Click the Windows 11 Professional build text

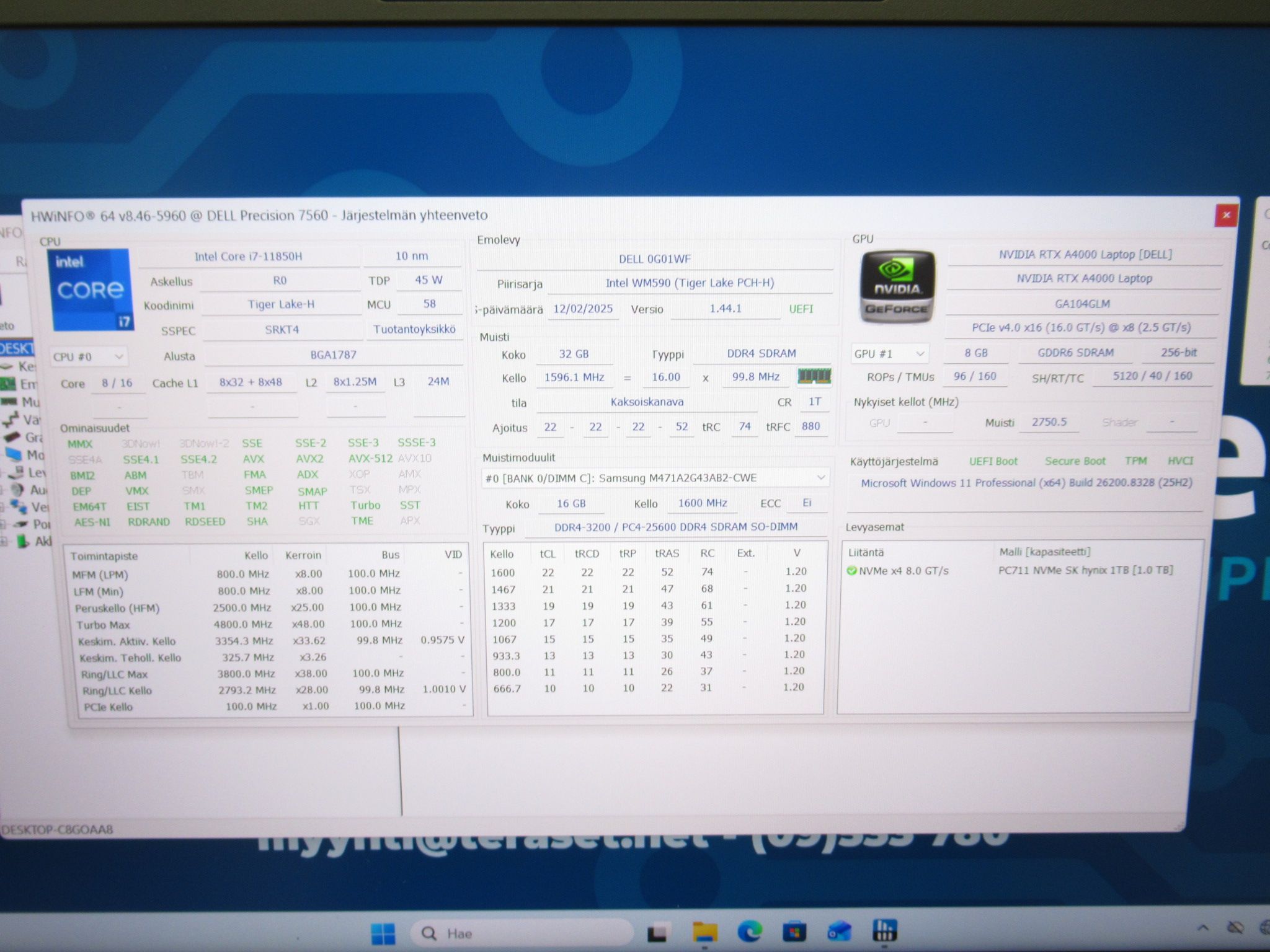(x=1026, y=483)
